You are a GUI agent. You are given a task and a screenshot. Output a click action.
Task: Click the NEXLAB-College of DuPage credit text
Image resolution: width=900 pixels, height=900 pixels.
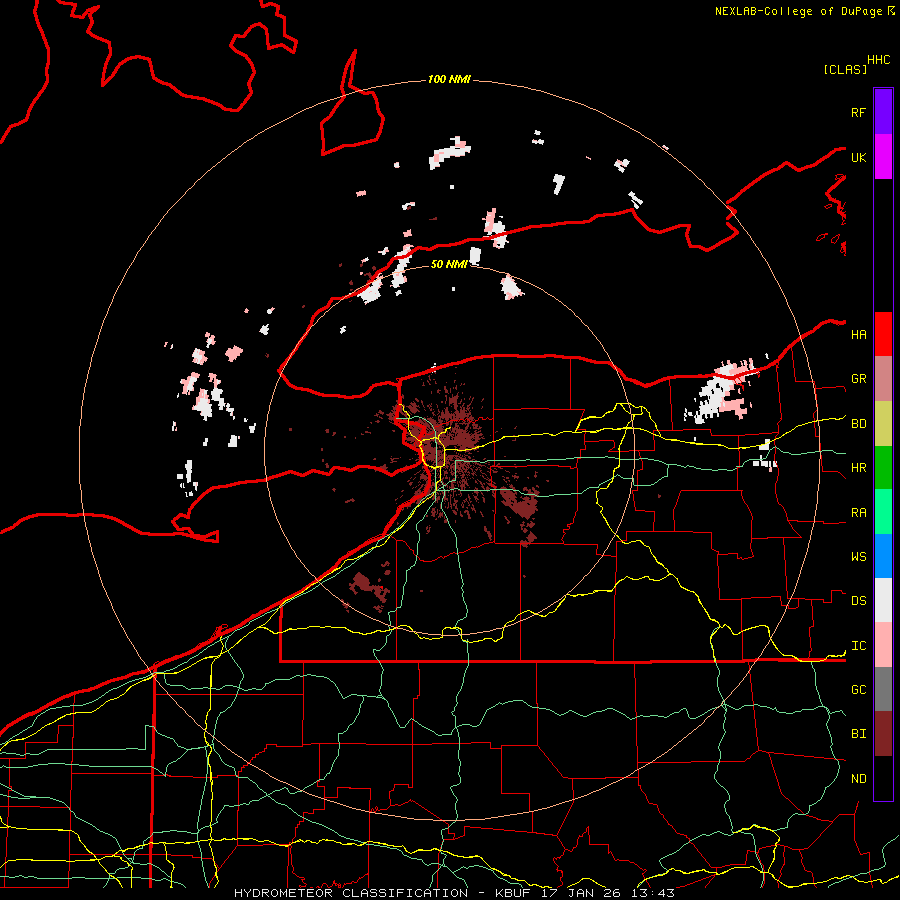(798, 11)
